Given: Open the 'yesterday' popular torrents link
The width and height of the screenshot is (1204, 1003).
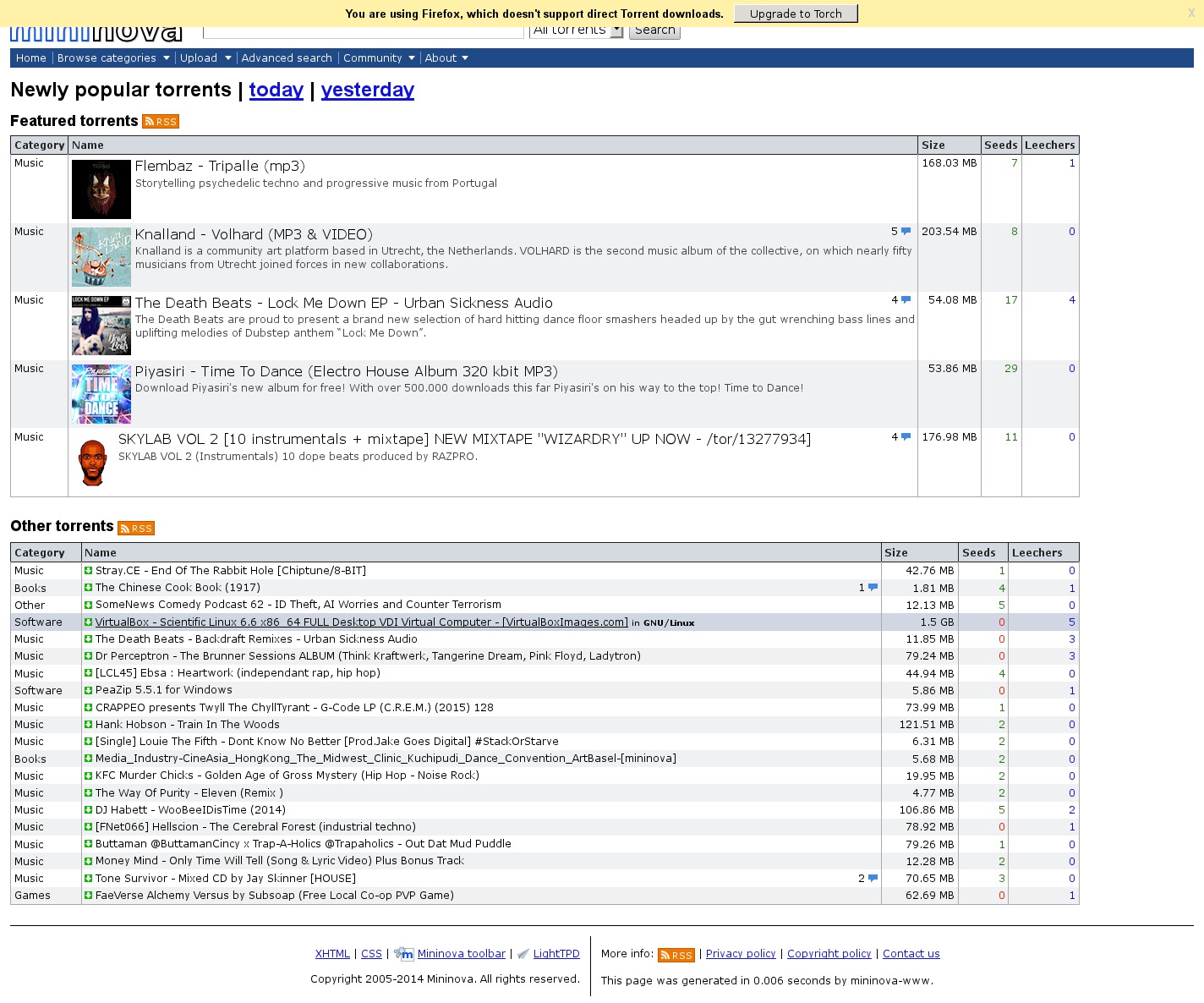Looking at the screenshot, I should coord(367,90).
